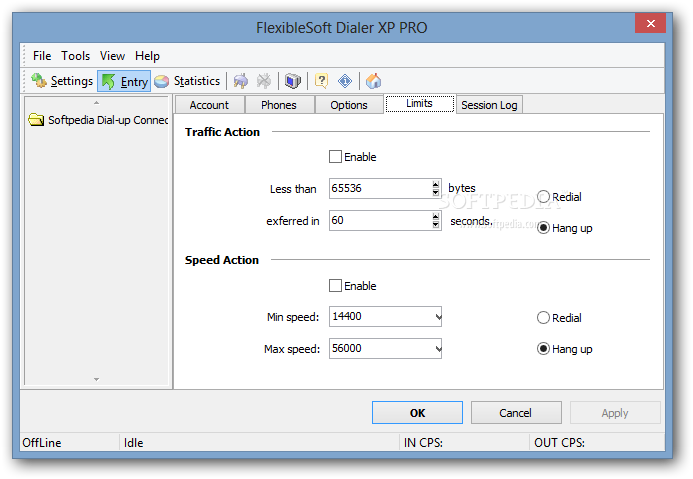
Task: Click the Cancel button
Action: coord(516,413)
